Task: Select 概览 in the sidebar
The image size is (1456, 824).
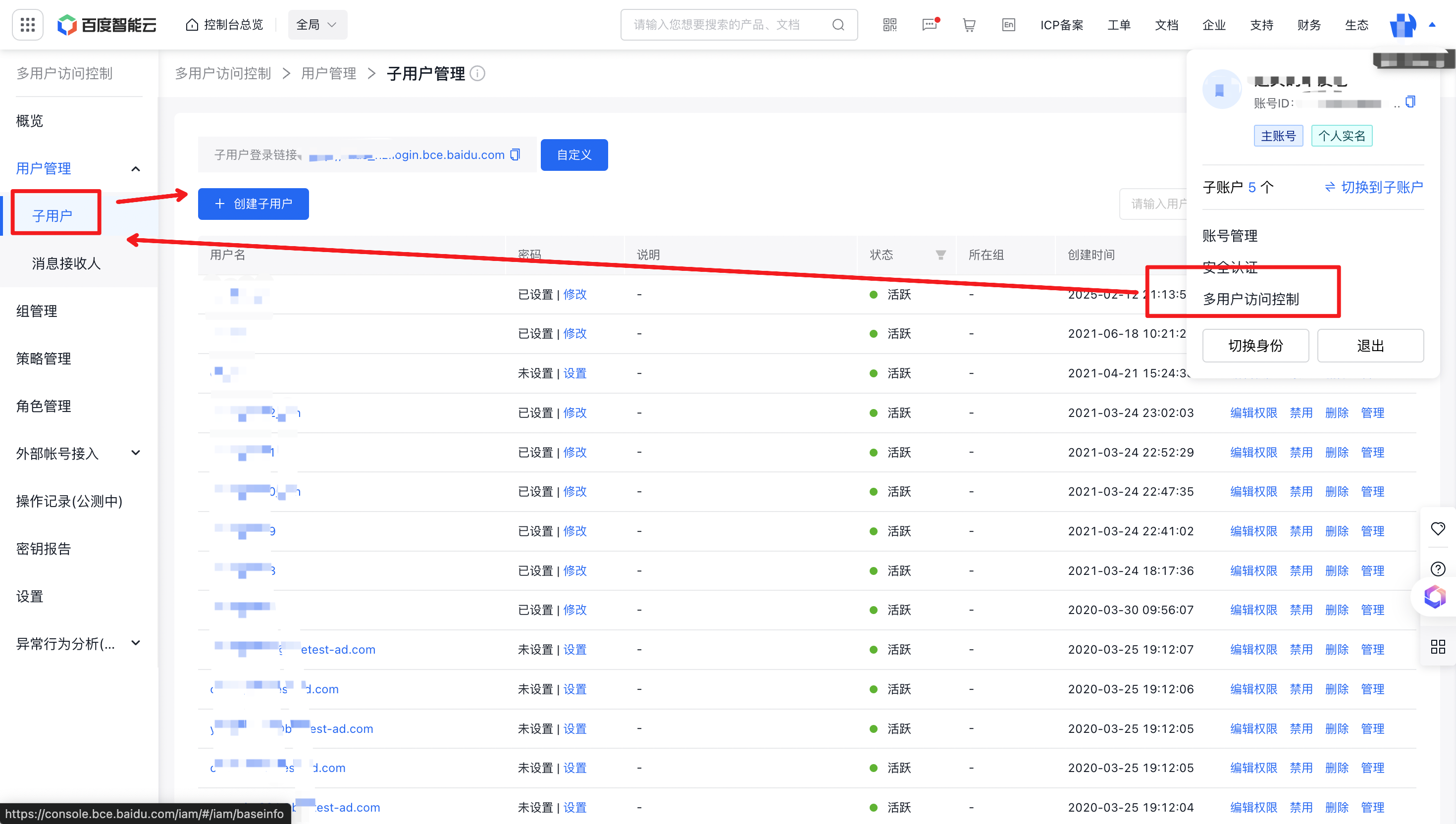Action: pyautogui.click(x=29, y=120)
